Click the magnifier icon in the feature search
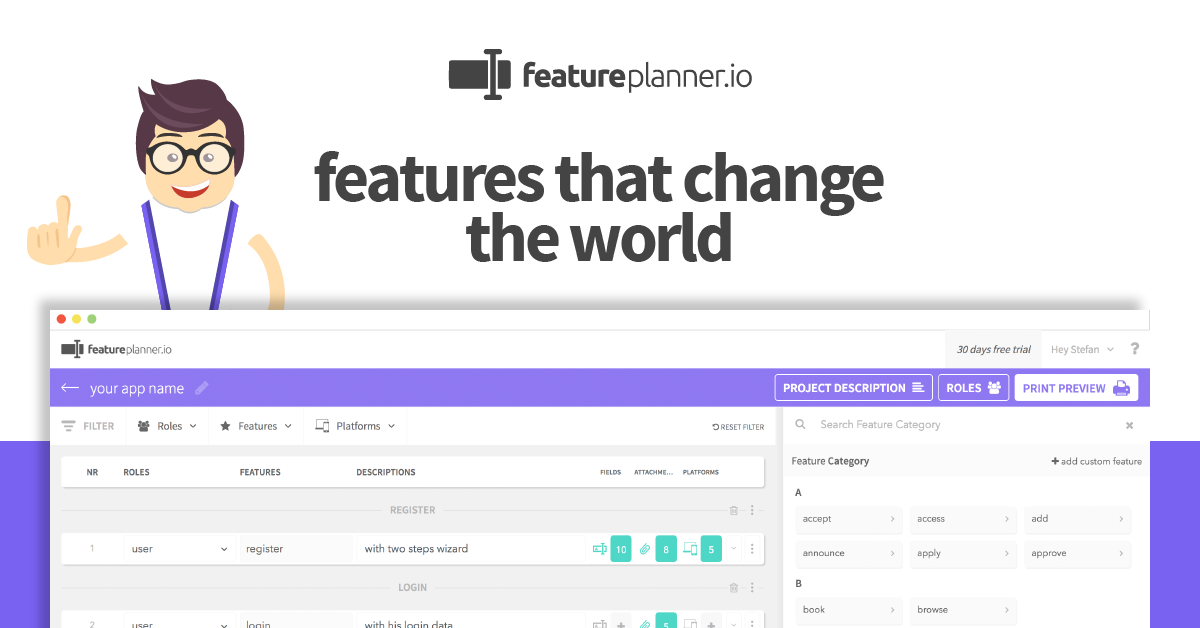1200x628 pixels. pos(800,425)
